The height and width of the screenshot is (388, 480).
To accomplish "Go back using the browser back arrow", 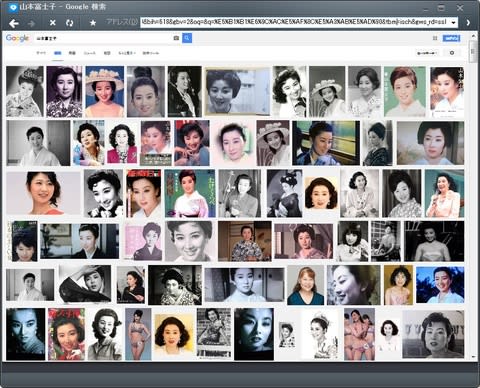I will click(14, 23).
